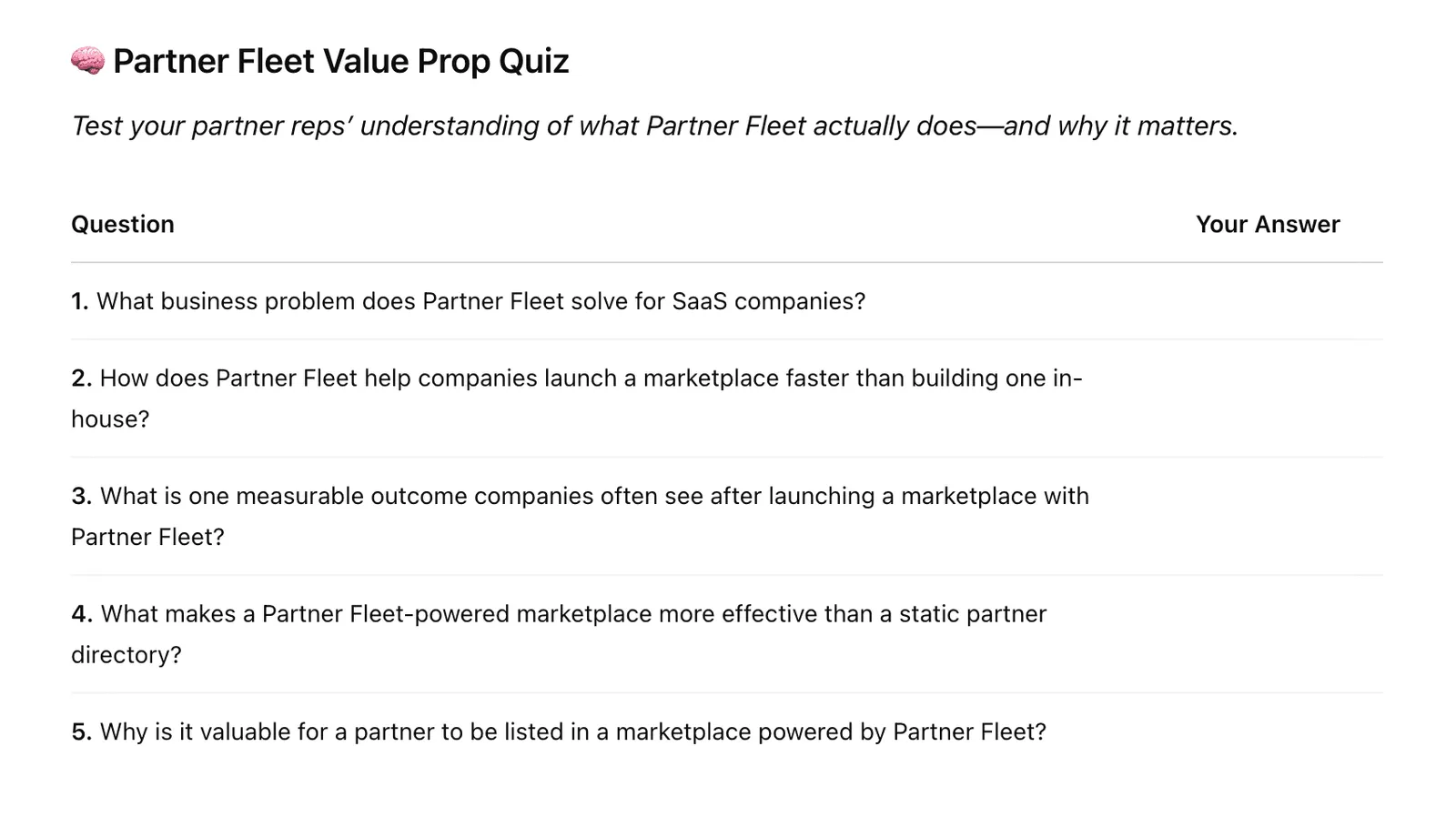
Task: Click the bold number 5. label
Action: pos(82,732)
